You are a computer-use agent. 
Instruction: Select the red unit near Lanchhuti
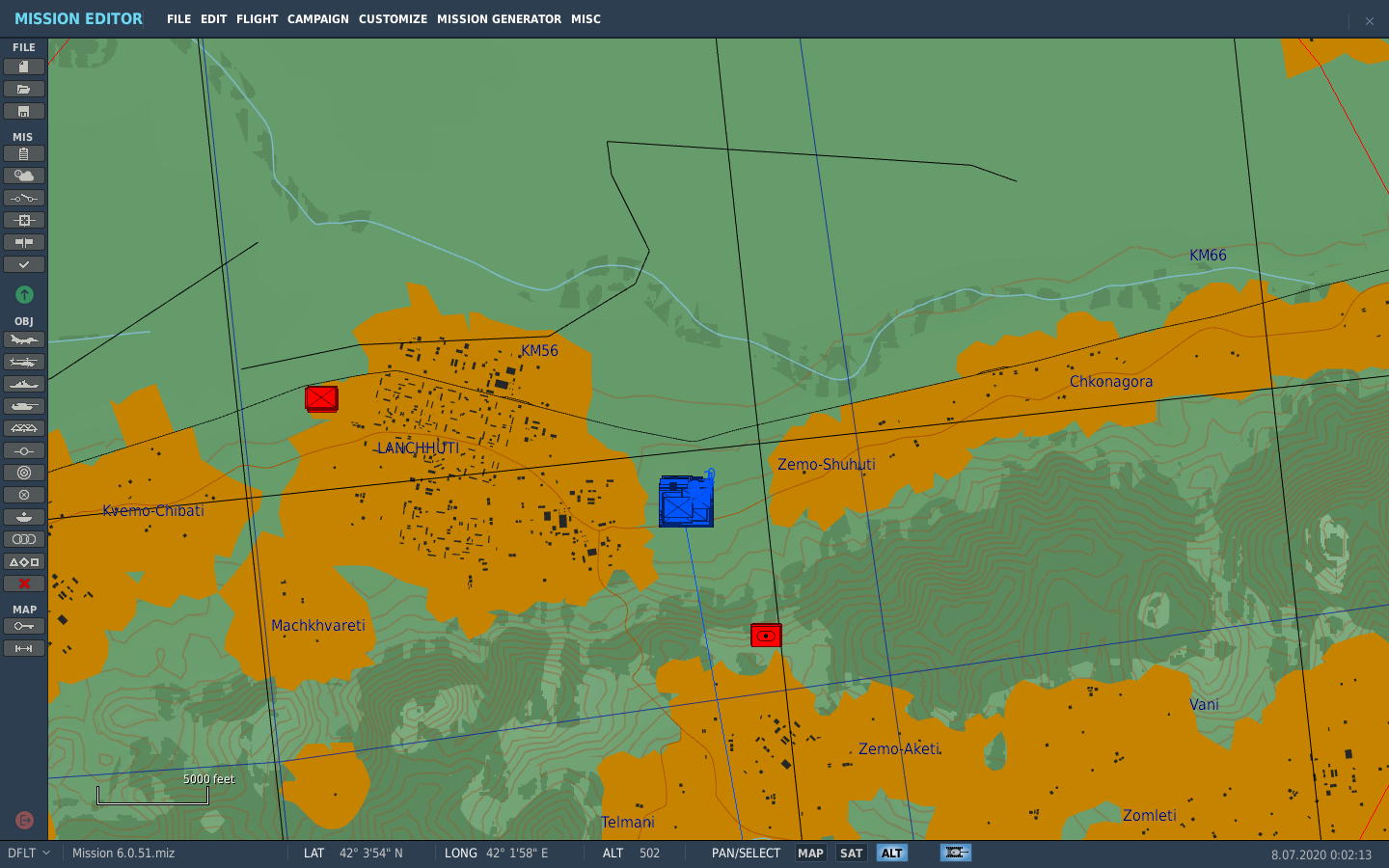tap(321, 398)
